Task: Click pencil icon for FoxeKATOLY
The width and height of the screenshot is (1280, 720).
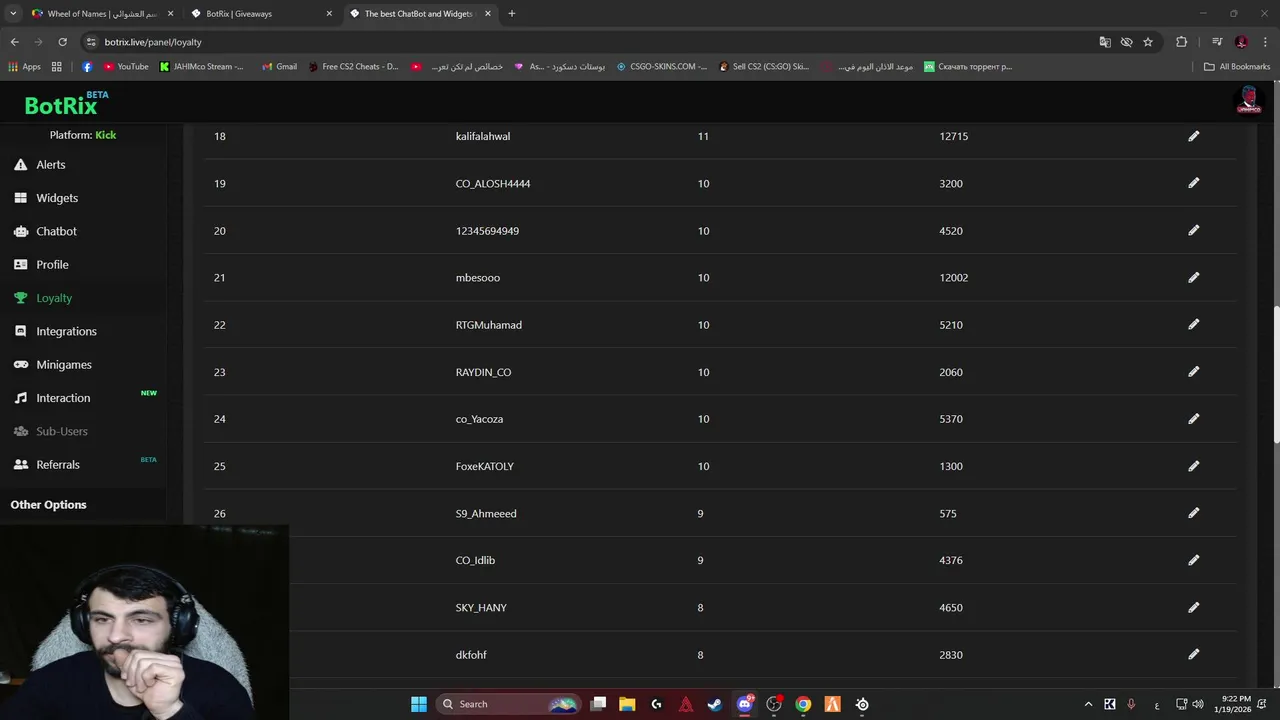Action: tap(1193, 466)
